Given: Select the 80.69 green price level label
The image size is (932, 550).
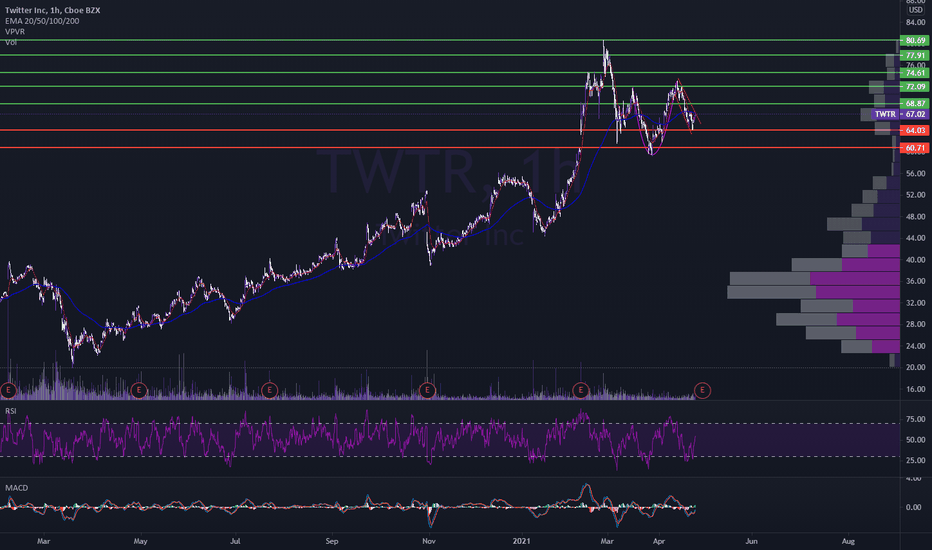Looking at the screenshot, I should [915, 40].
